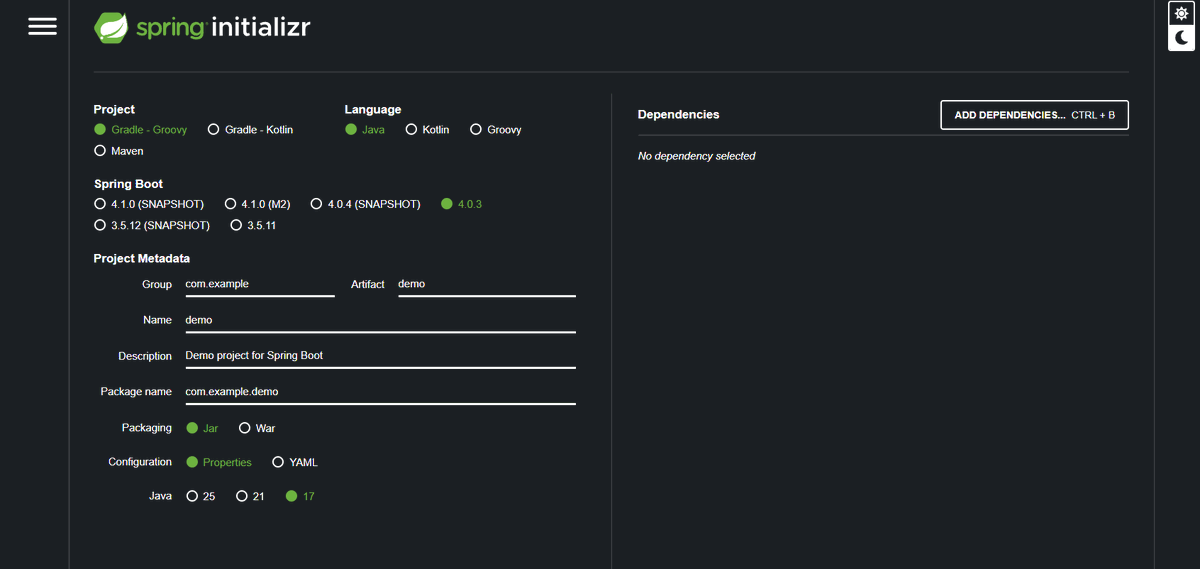Select Java version 17
This screenshot has width=1200, height=569.
click(300, 496)
